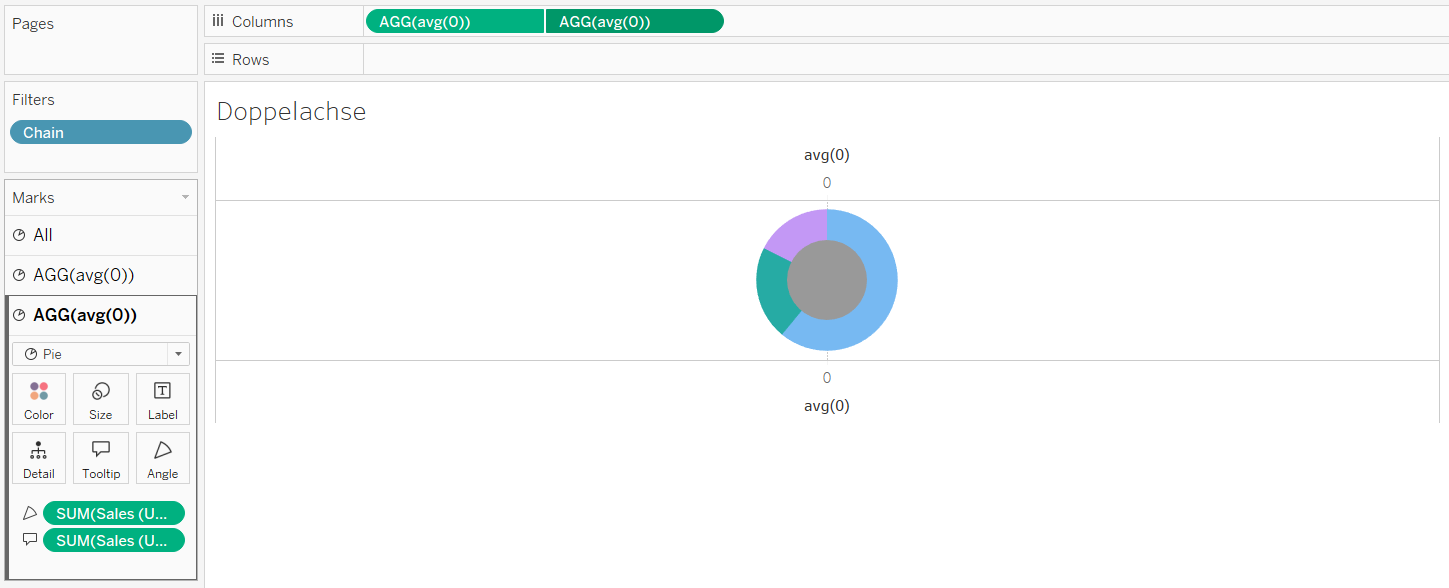Select the right AGG(avg(0)) Columns pill
The width and height of the screenshot is (1449, 588).
tap(634, 21)
